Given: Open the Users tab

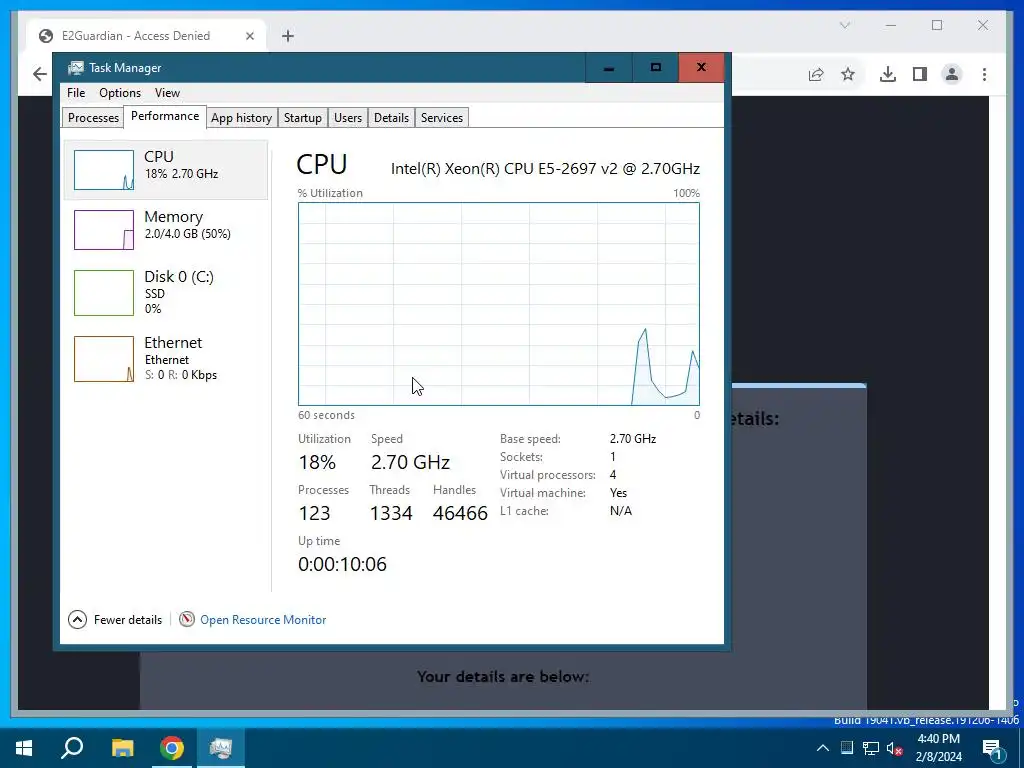Looking at the screenshot, I should pos(347,118).
